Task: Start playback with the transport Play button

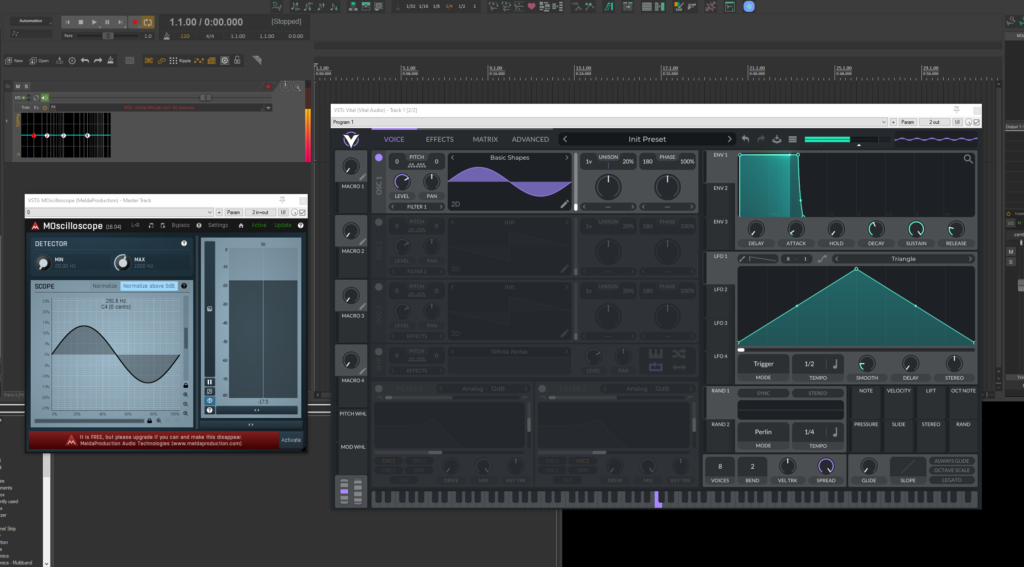Action: pyautogui.click(x=94, y=22)
